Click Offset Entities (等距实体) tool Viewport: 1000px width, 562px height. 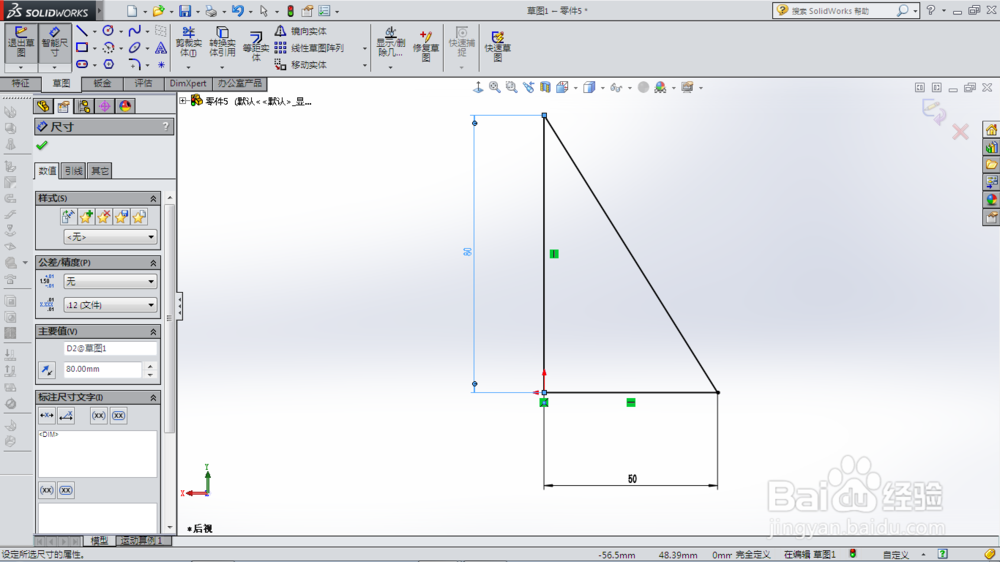coord(256,46)
